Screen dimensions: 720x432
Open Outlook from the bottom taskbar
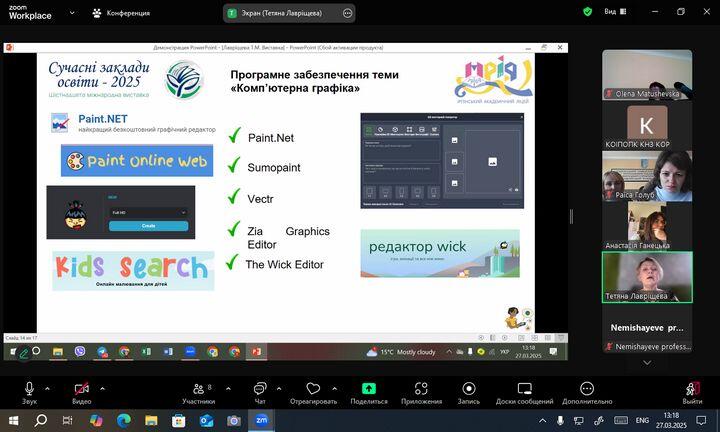206,421
